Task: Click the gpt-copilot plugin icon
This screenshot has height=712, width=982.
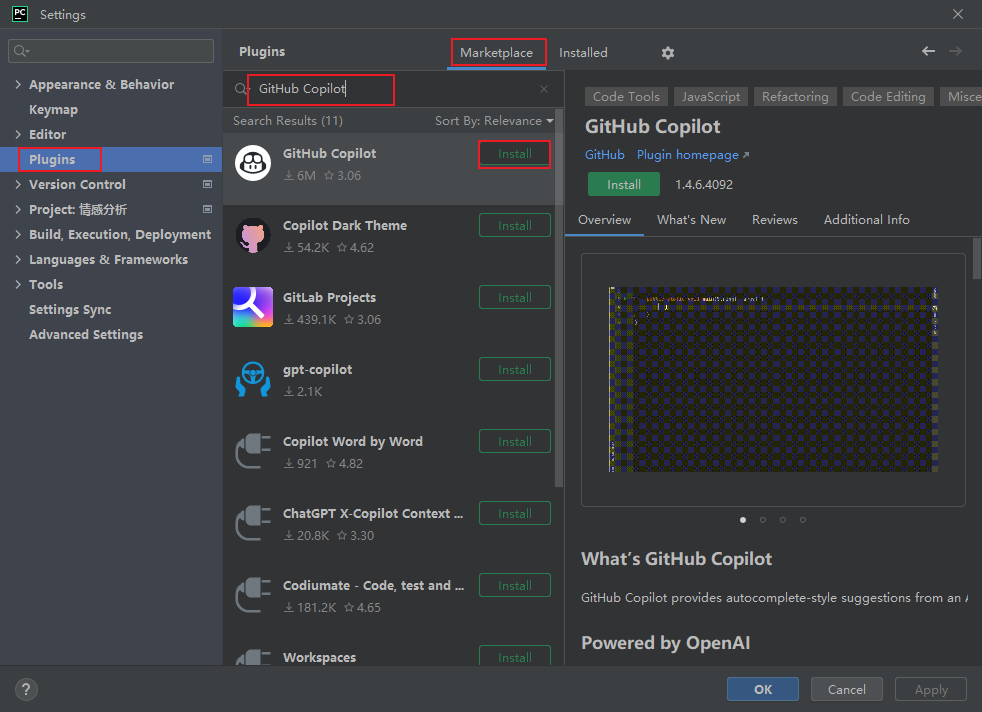Action: pos(253,379)
